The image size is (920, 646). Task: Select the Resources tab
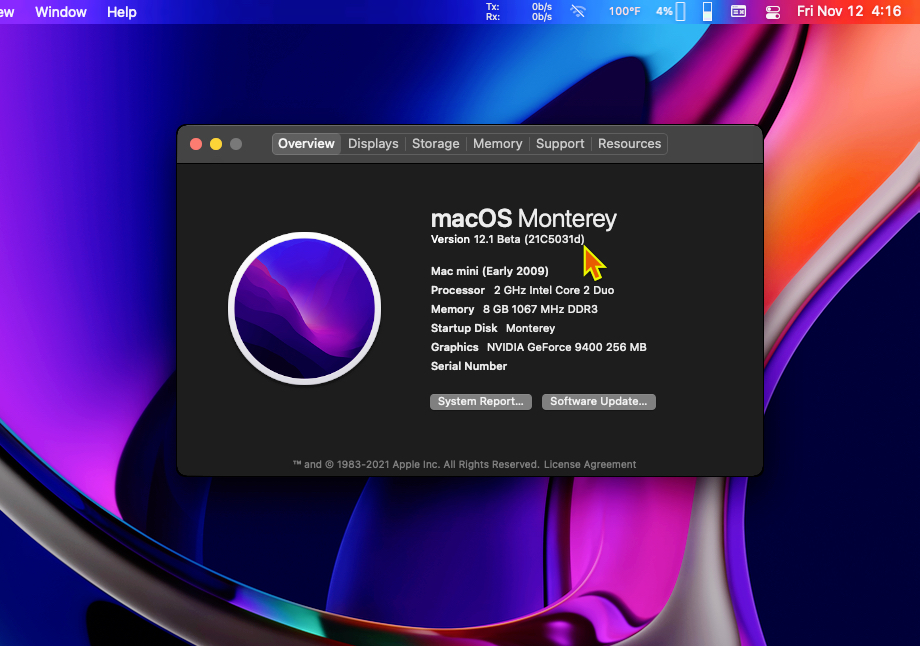(629, 144)
